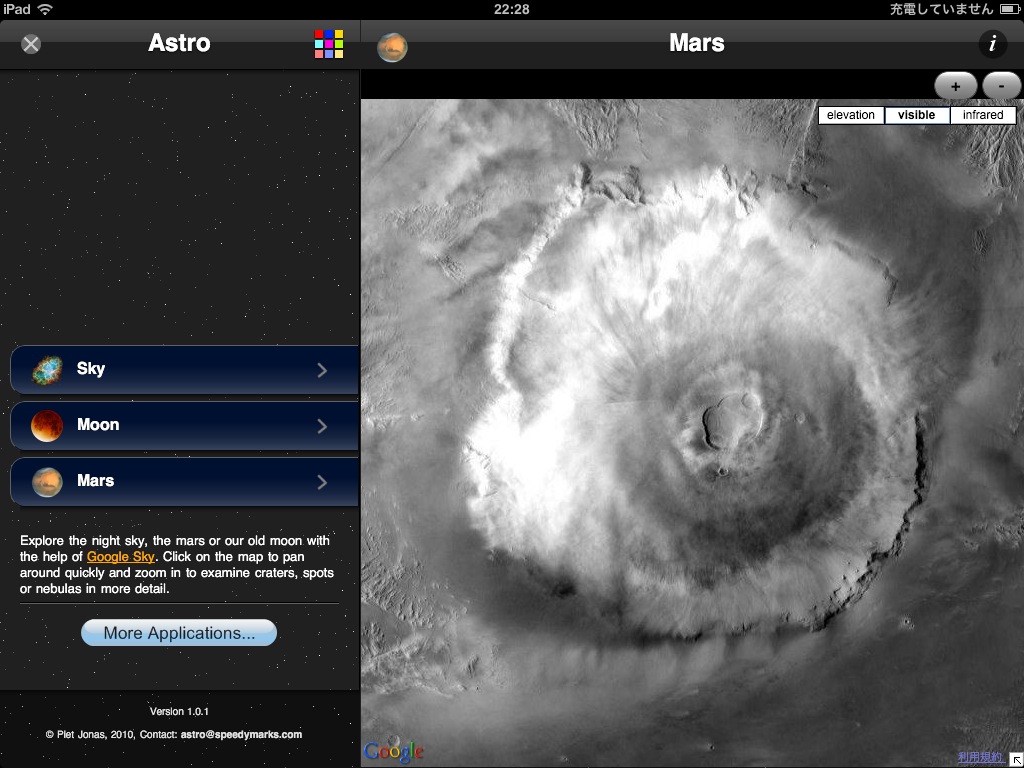Screen dimensions: 1024x768
Task: Expand the Moon row chevron
Action: click(322, 426)
